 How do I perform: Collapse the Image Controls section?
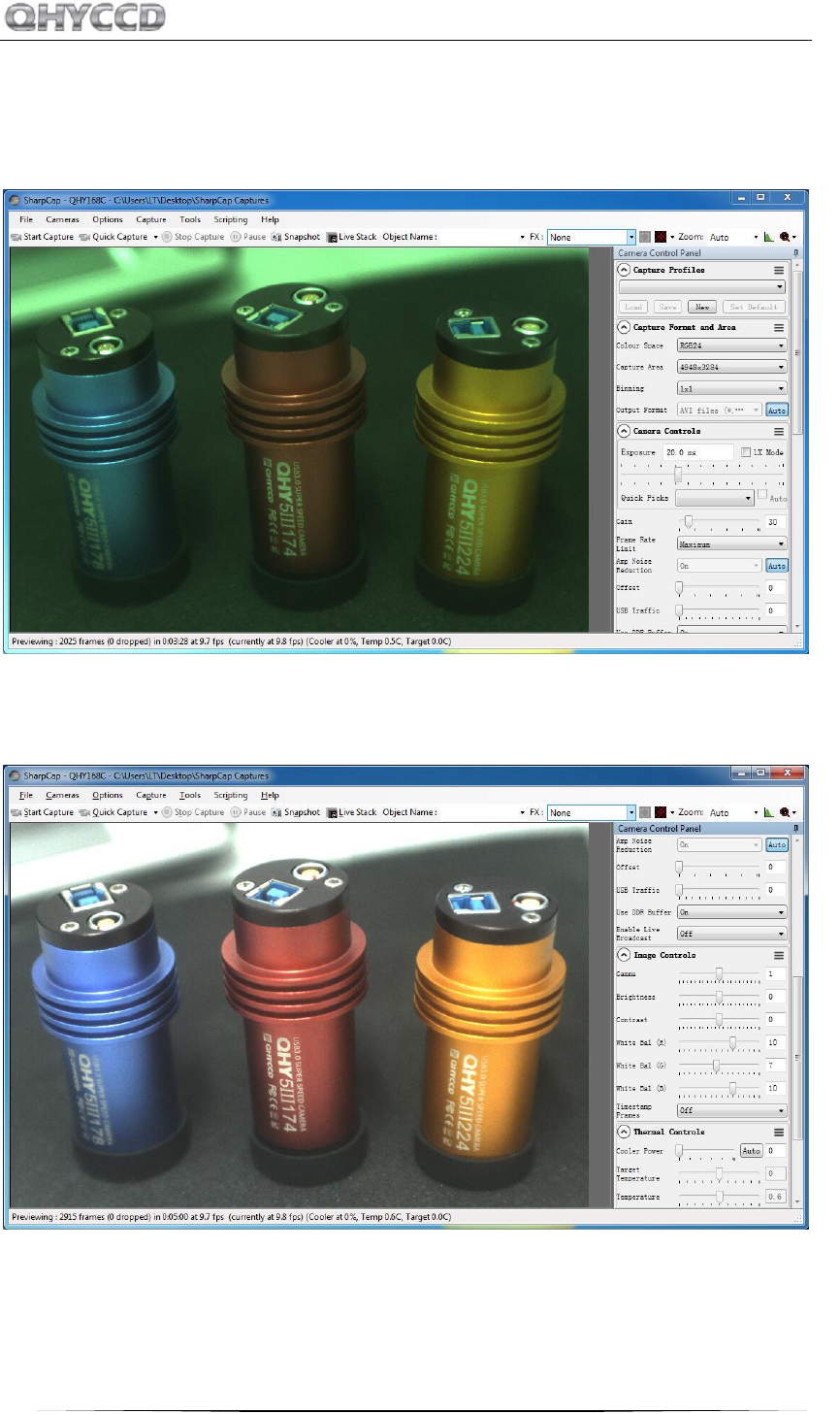point(624,956)
